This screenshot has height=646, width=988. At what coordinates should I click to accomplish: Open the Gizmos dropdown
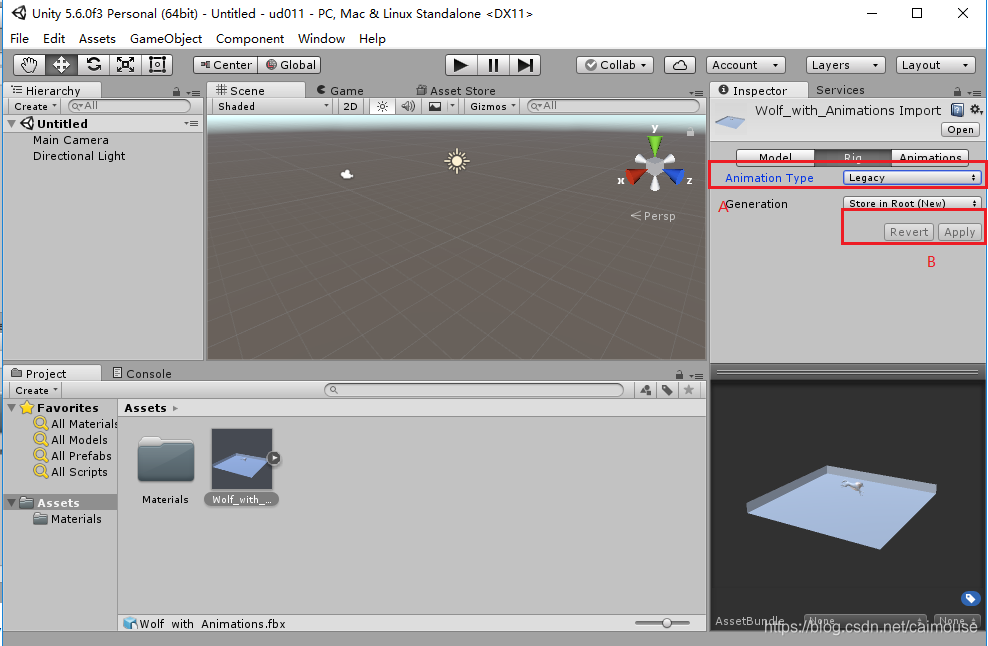(492, 107)
